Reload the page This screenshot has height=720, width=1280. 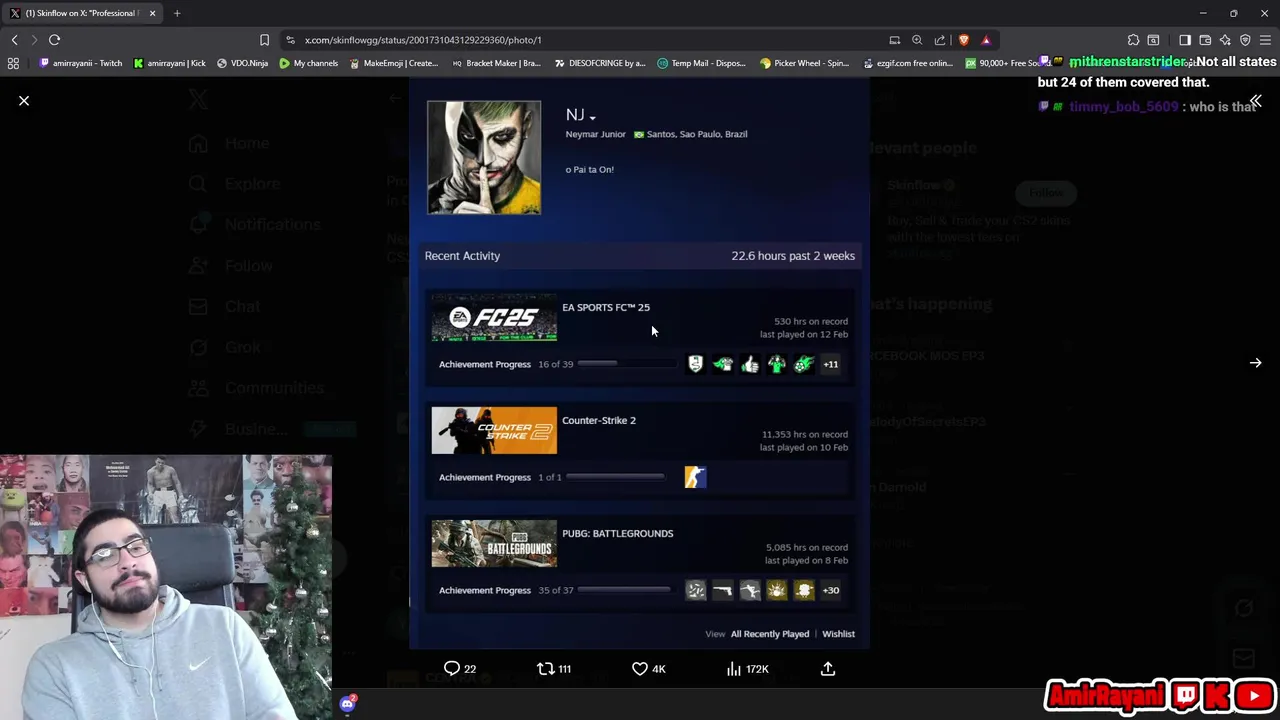[x=54, y=40]
